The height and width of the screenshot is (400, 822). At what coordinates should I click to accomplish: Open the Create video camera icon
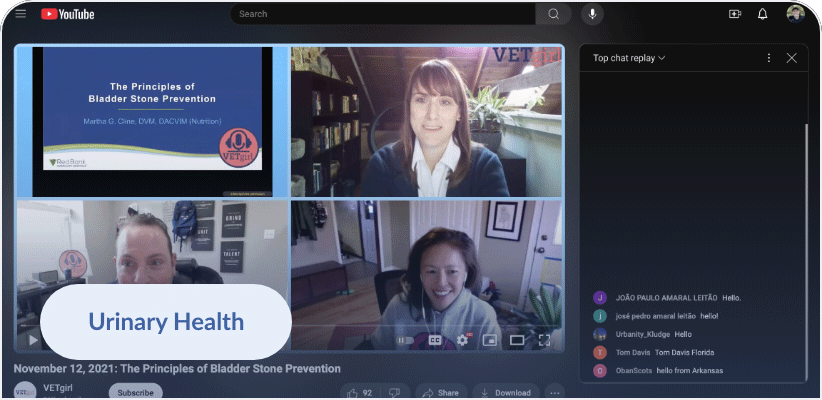coord(735,14)
